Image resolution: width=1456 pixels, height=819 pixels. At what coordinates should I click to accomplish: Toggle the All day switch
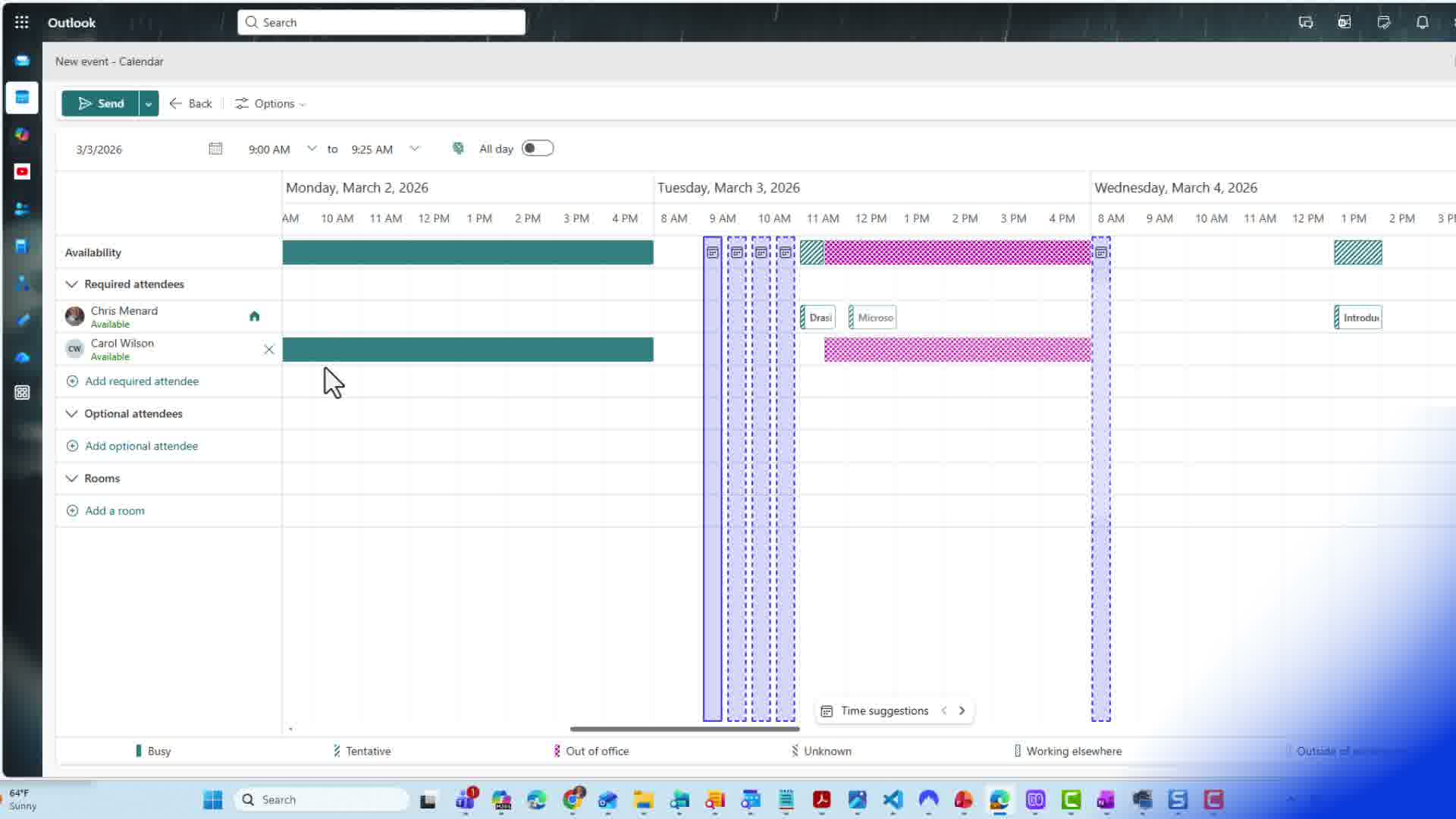coord(538,148)
